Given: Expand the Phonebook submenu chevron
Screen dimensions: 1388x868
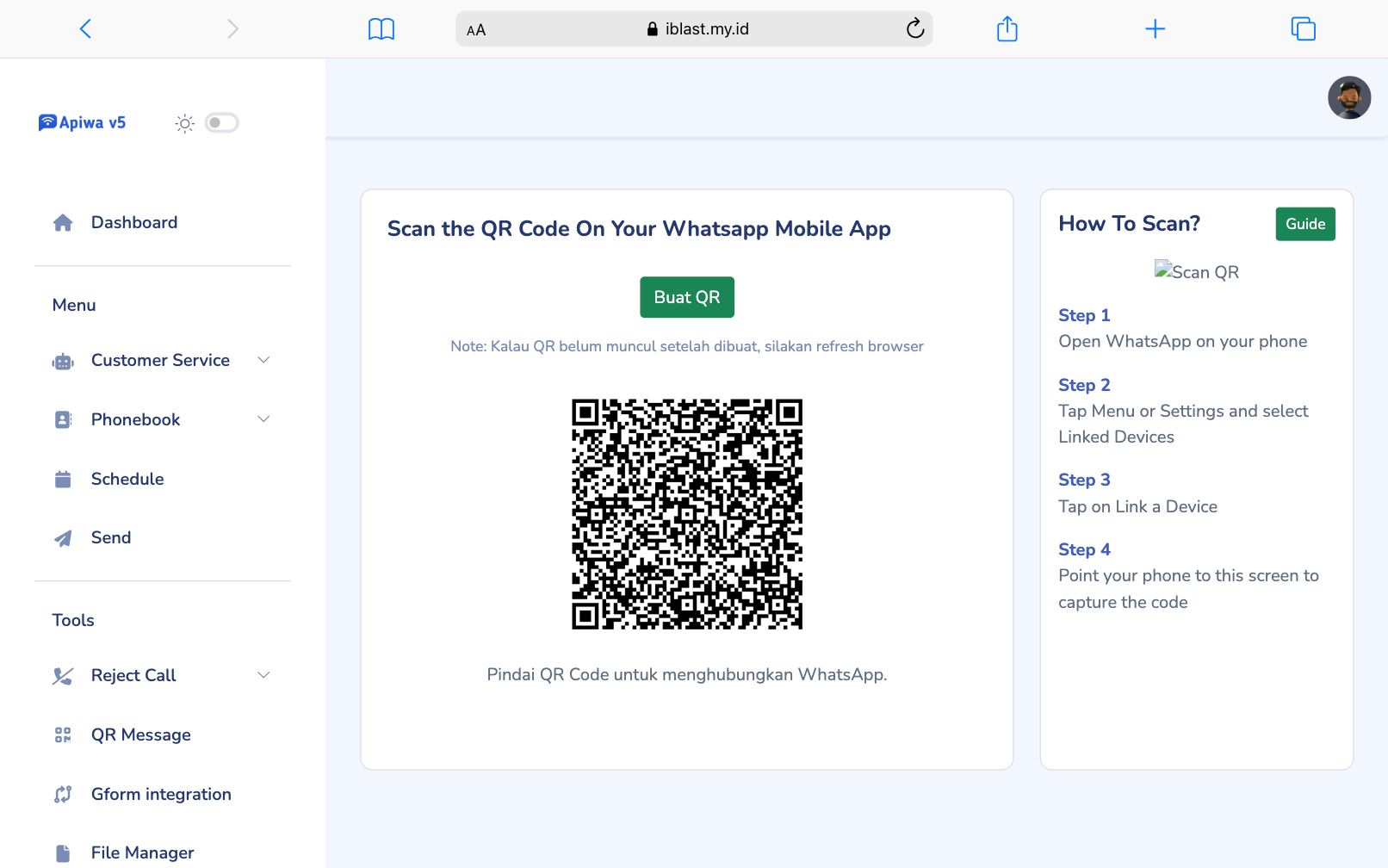Looking at the screenshot, I should (263, 419).
